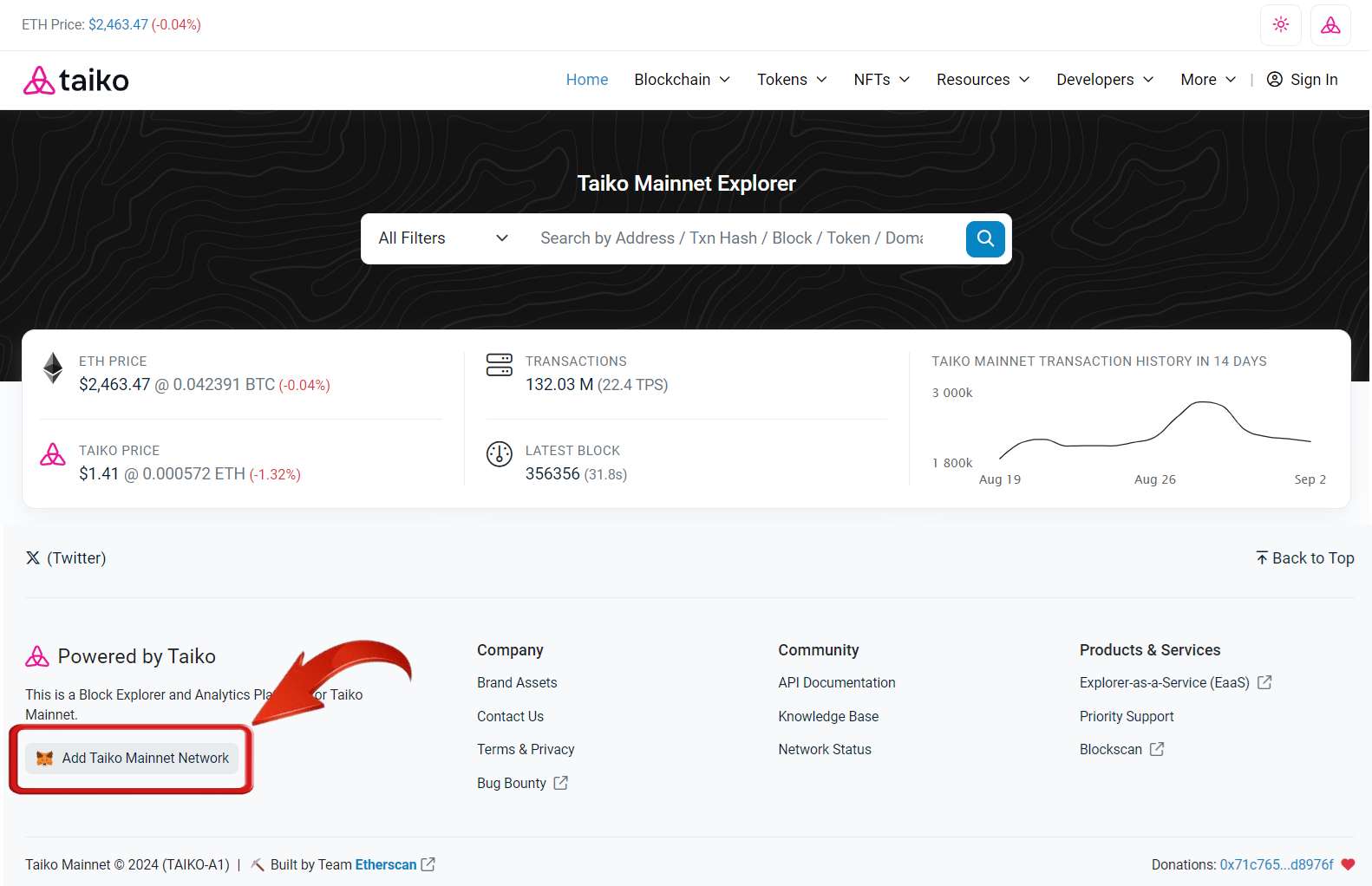Click Add Taiko Mainnet Network button
This screenshot has height=886, width=1372.
[132, 759]
